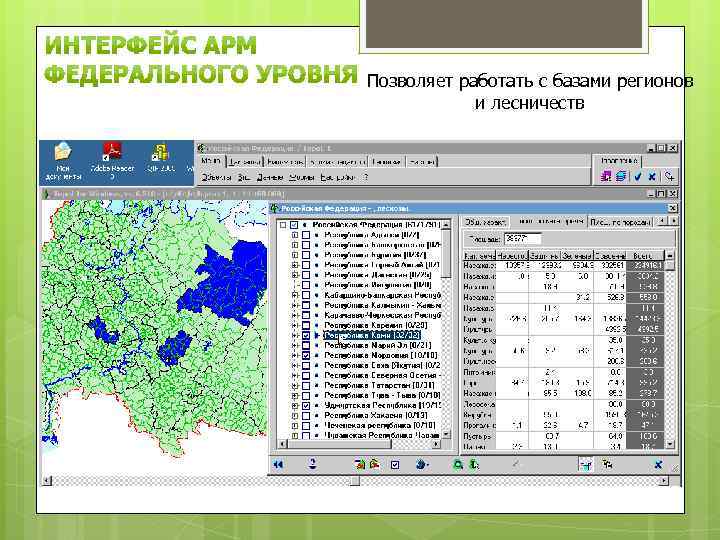Expand the Республика Адыгея tree node
The width and height of the screenshot is (720, 540).
295,235
